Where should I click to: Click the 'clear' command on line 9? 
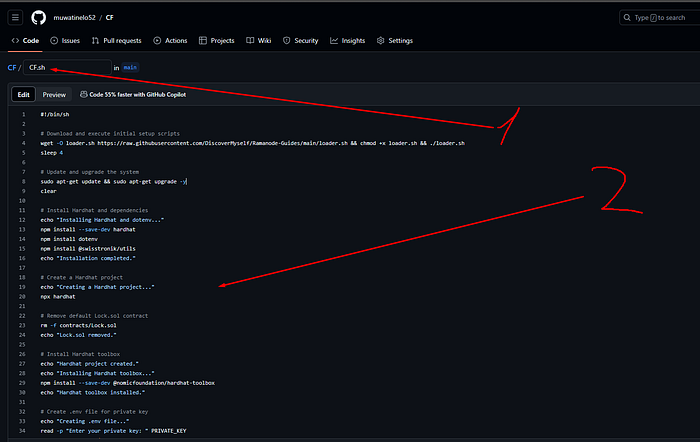point(48,191)
